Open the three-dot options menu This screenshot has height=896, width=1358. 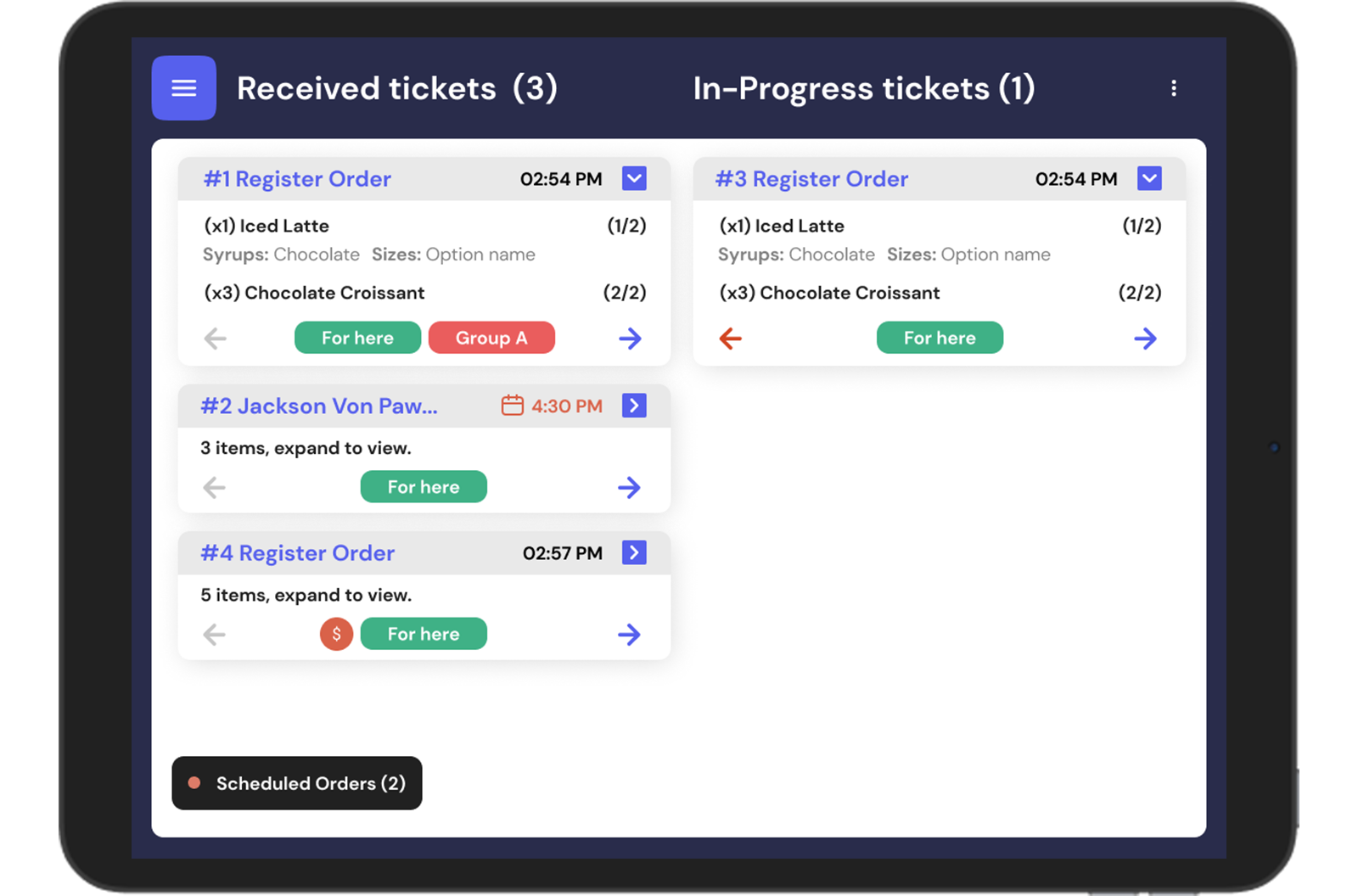click(1174, 88)
